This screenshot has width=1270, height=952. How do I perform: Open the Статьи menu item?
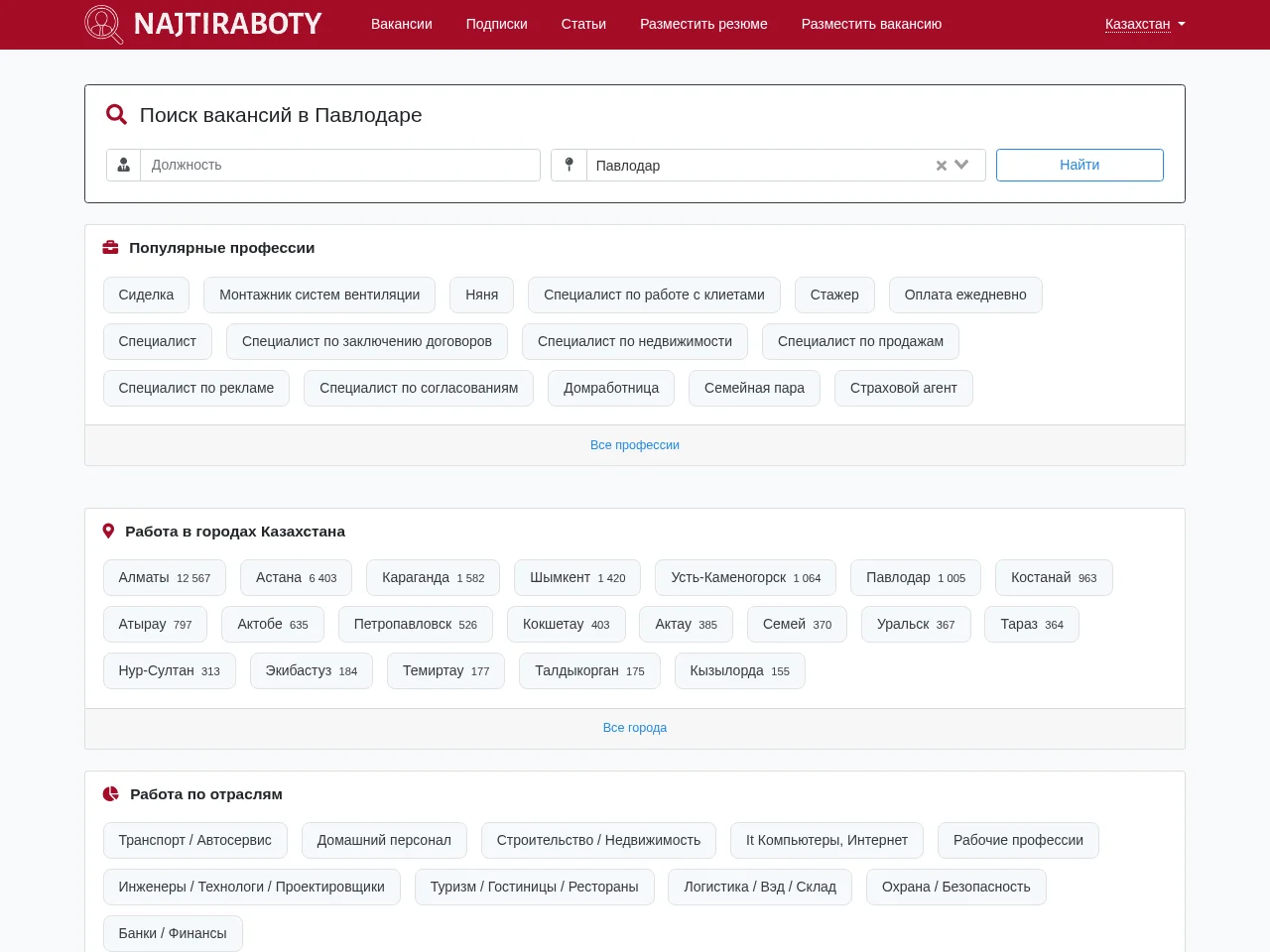(x=583, y=24)
